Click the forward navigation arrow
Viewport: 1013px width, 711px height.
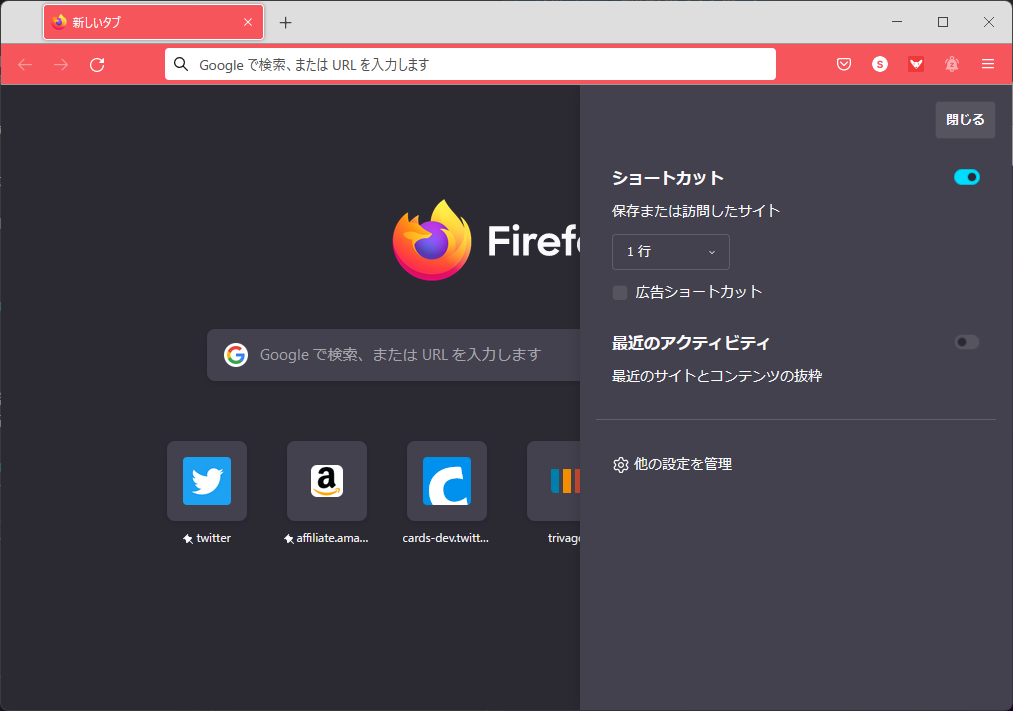(x=60, y=64)
